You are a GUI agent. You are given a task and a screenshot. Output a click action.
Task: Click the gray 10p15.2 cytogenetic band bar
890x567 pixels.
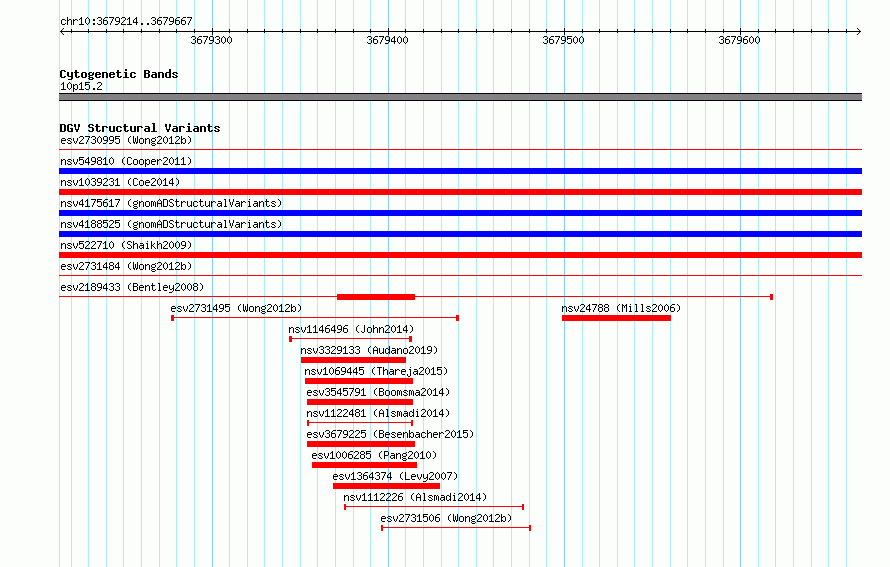(x=460, y=97)
